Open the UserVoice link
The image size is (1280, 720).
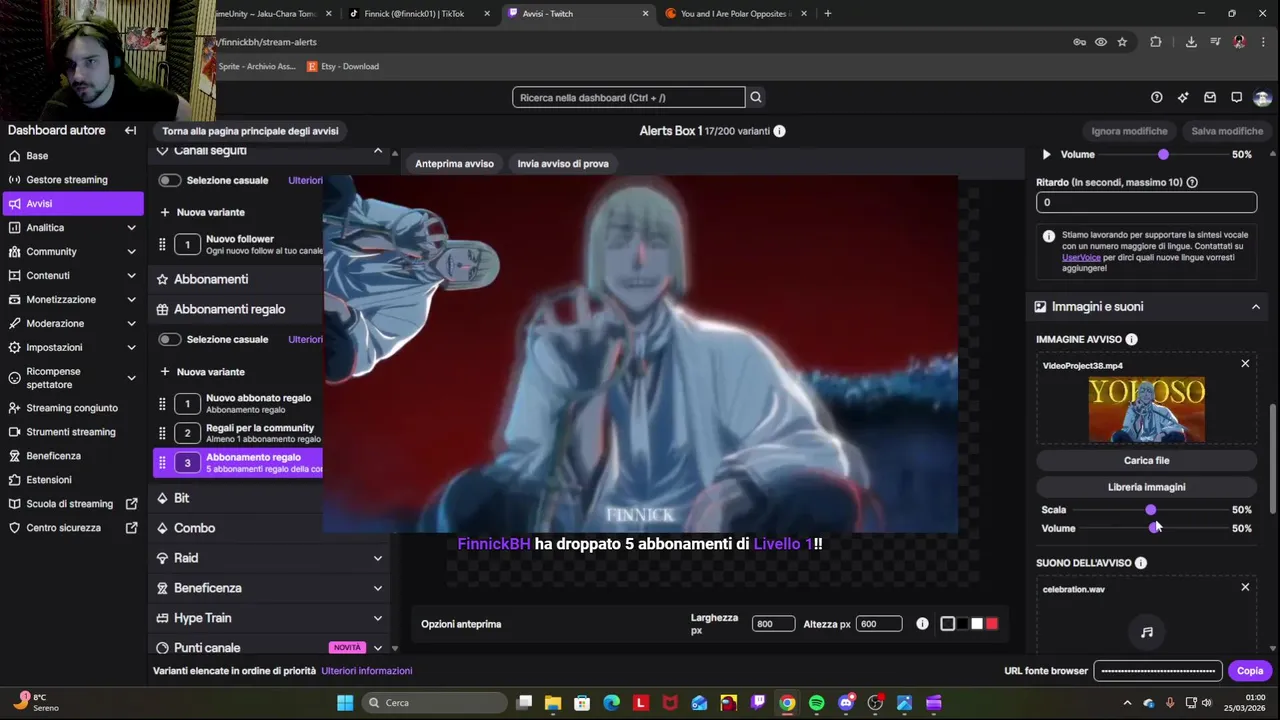[x=1081, y=257]
